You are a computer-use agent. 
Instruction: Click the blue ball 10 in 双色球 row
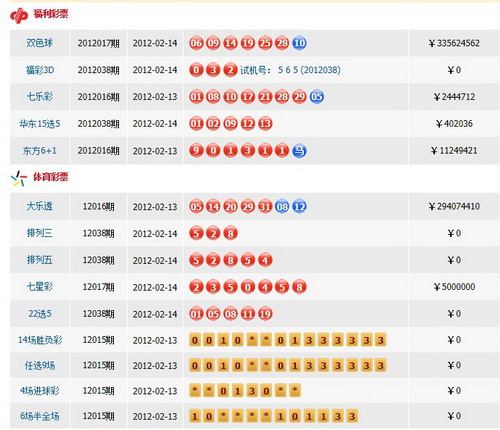click(299, 43)
